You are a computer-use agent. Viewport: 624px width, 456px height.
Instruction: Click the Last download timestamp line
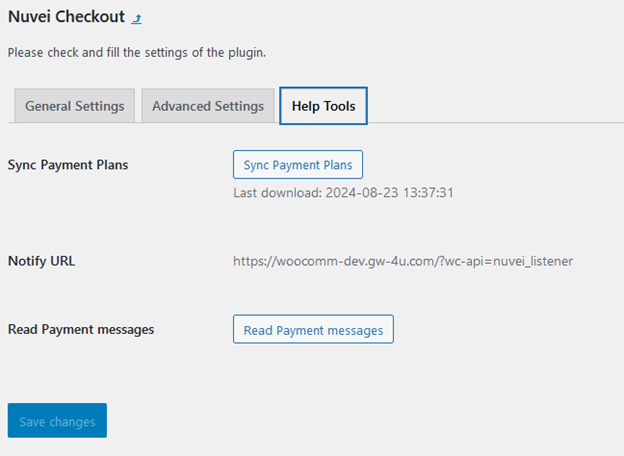tap(343, 192)
